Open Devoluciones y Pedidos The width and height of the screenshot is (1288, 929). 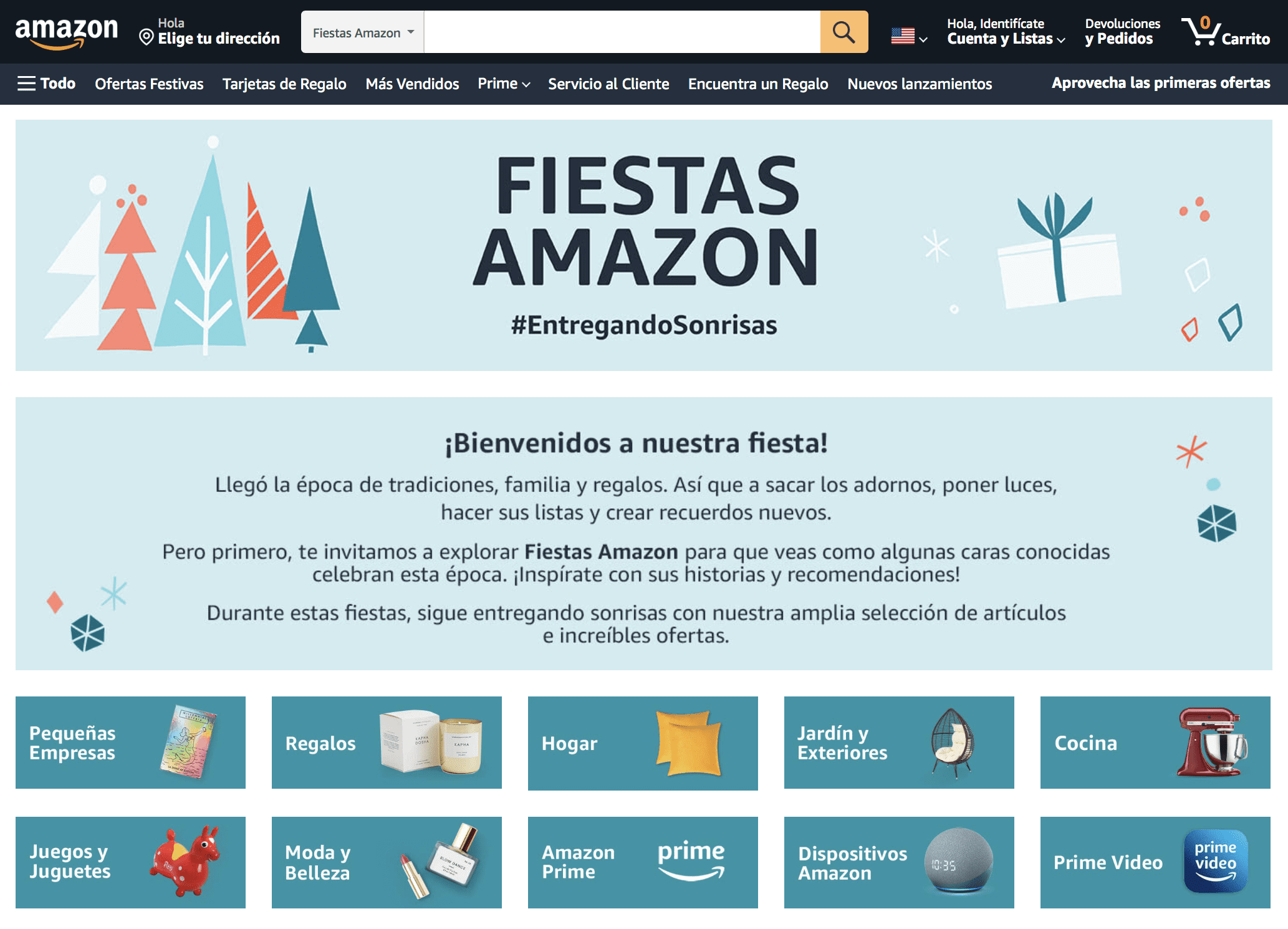pos(1122,32)
